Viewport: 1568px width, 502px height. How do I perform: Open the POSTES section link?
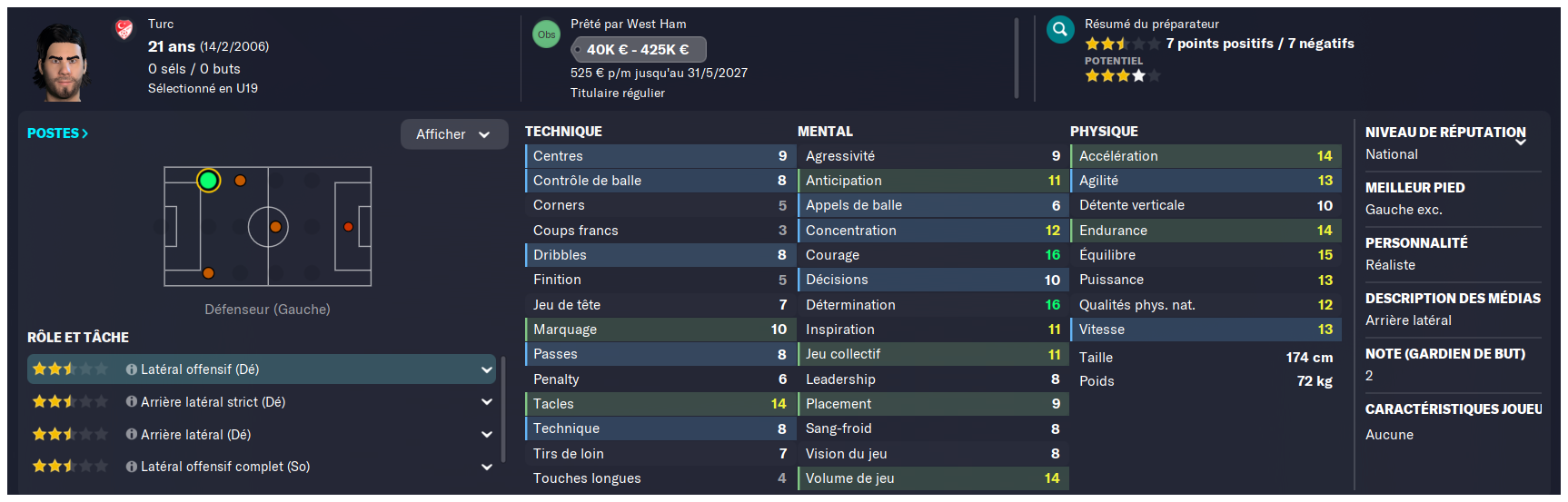[57, 133]
